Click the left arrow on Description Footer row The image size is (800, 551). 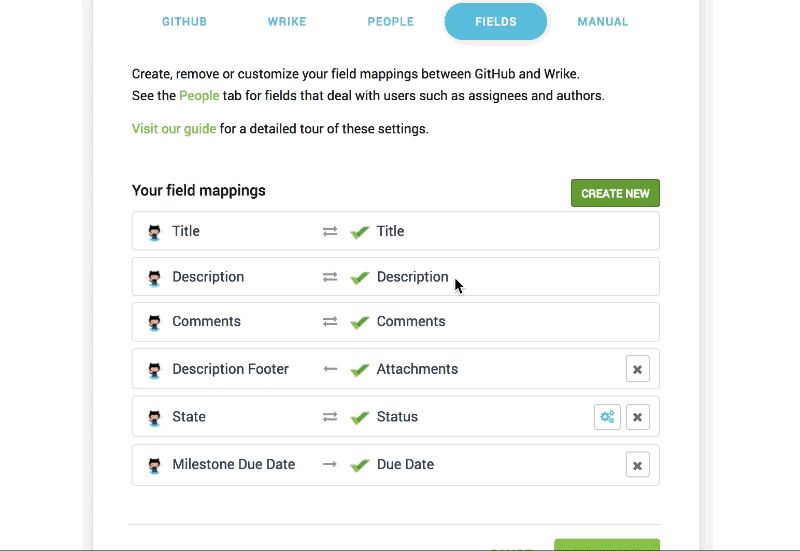330,369
